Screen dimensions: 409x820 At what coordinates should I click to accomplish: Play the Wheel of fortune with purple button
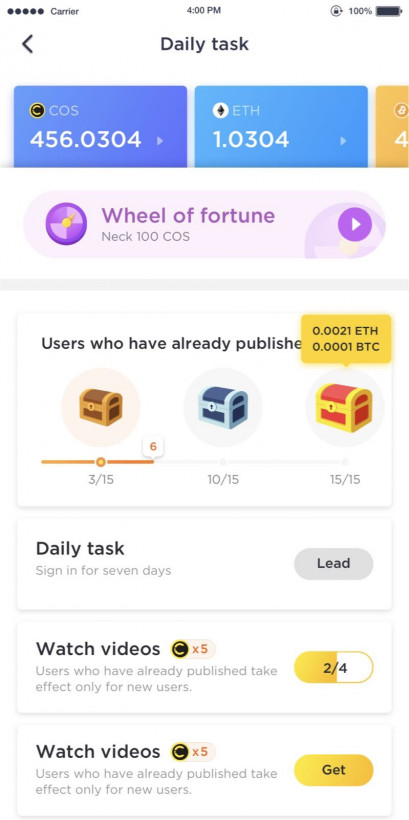pyautogui.click(x=355, y=224)
